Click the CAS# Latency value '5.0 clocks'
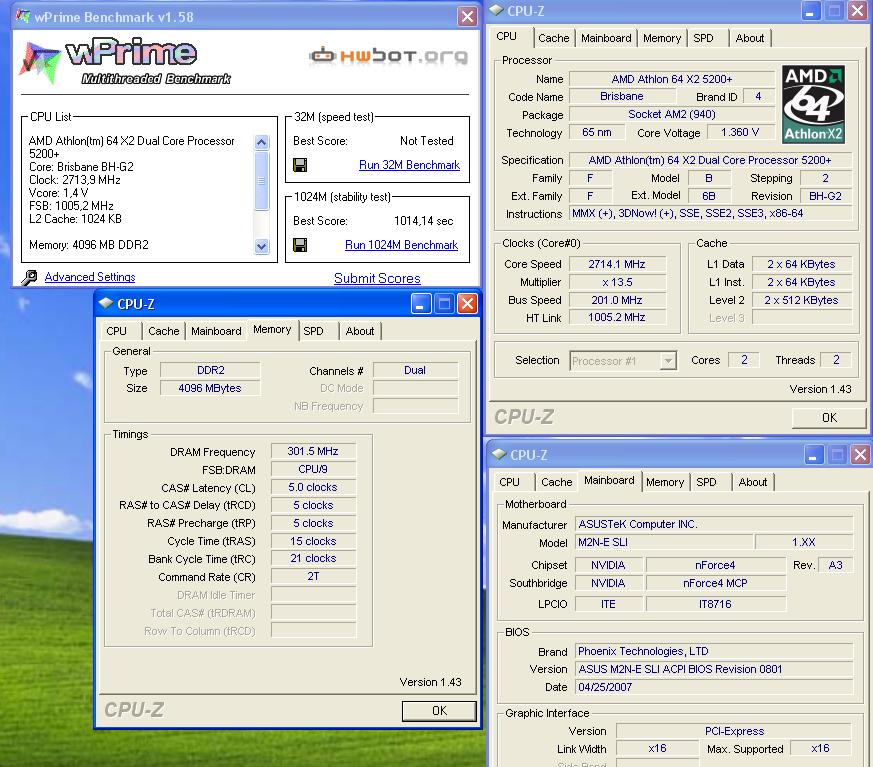 [x=313, y=487]
